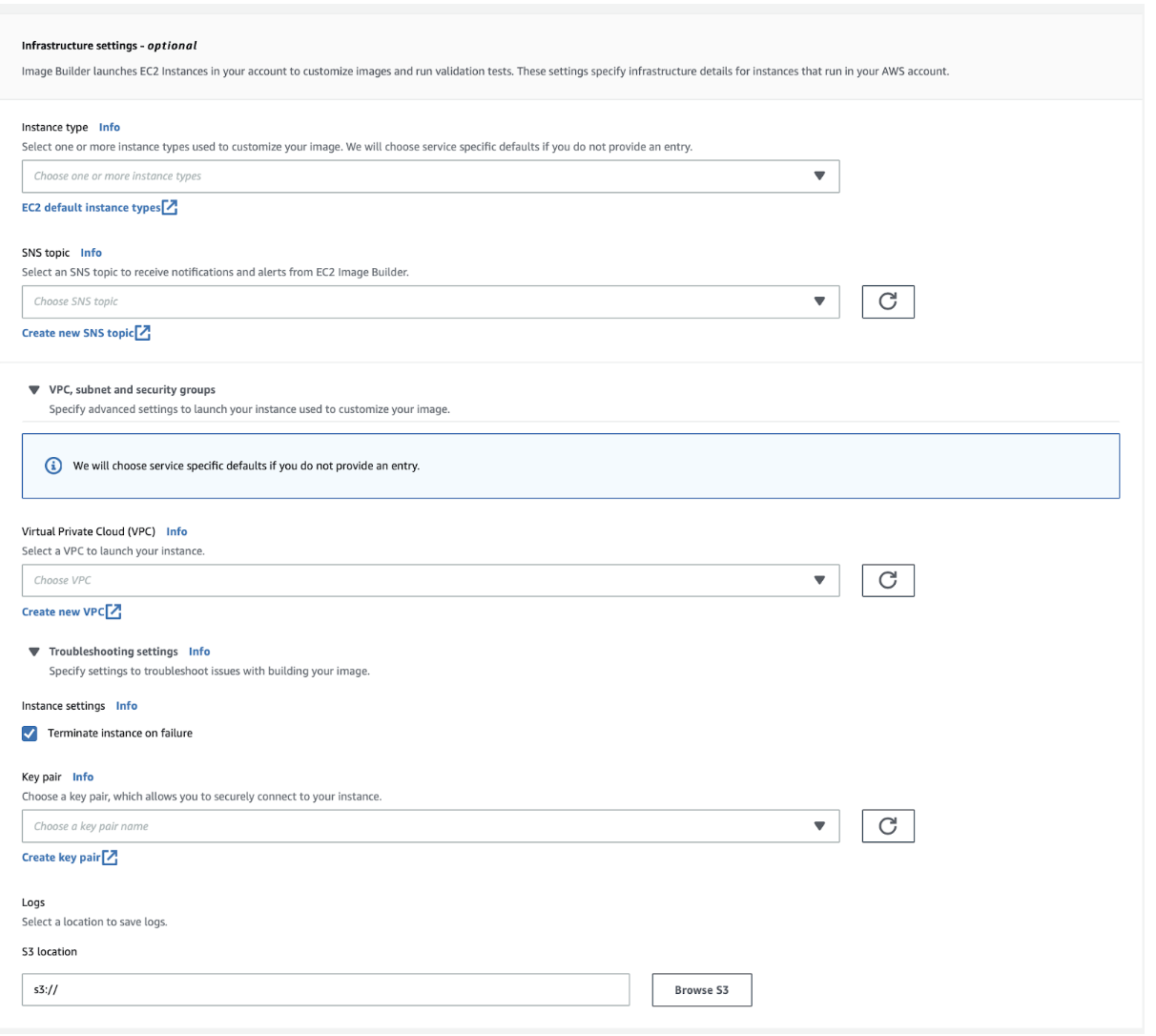This screenshot has width=1156, height=1036.
Task: Uncheck Terminate instance on failure checkbox
Action: pyautogui.click(x=30, y=734)
